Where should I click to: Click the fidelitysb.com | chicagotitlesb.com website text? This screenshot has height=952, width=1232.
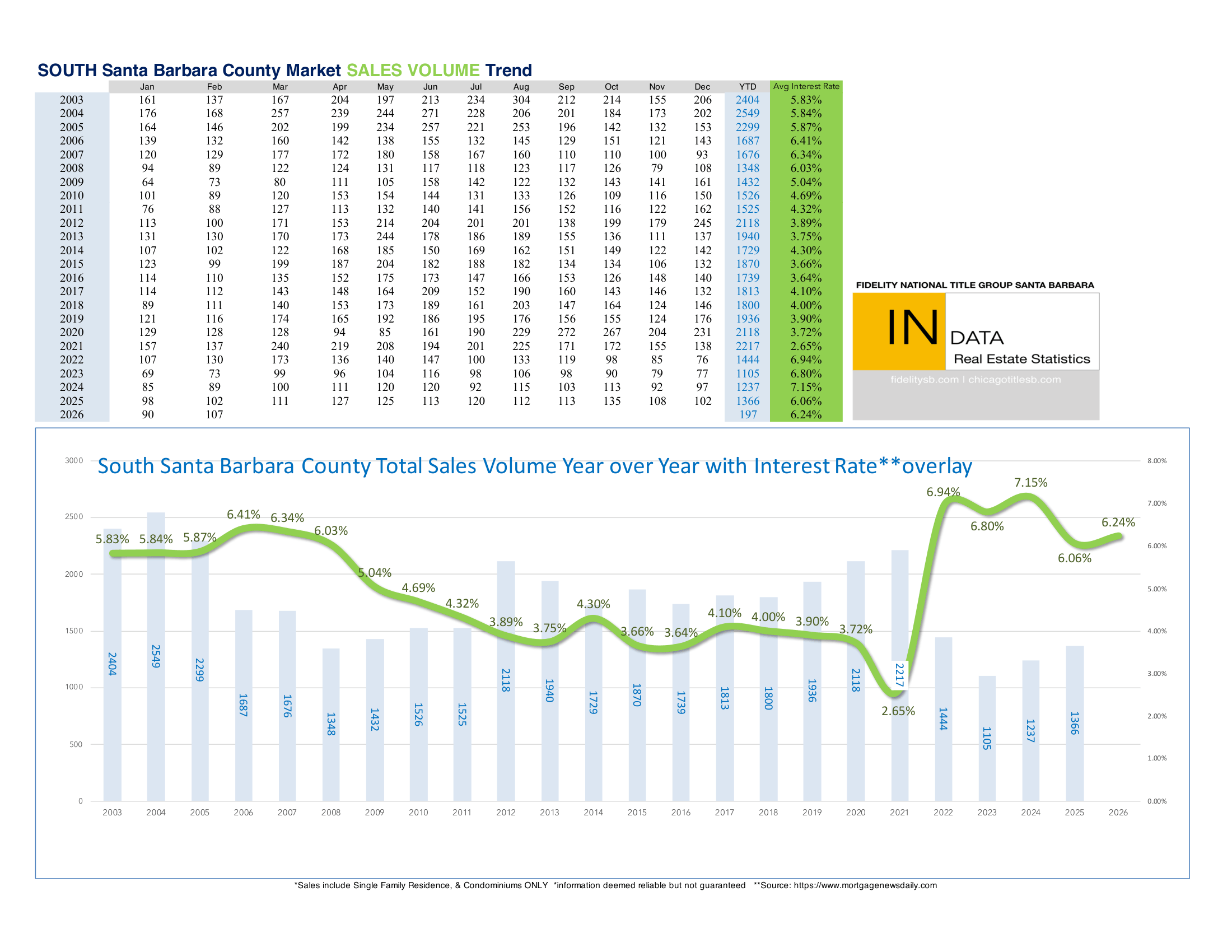pos(976,380)
